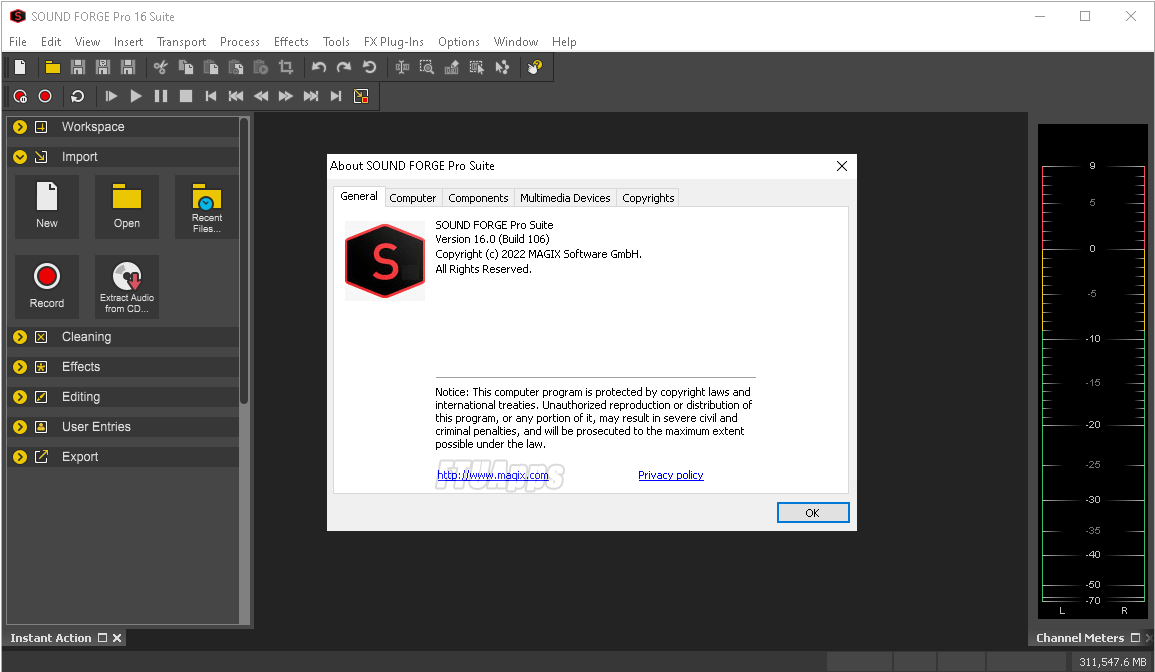The width and height of the screenshot is (1155, 672).
Task: Switch to the Components tab
Action: click(478, 198)
